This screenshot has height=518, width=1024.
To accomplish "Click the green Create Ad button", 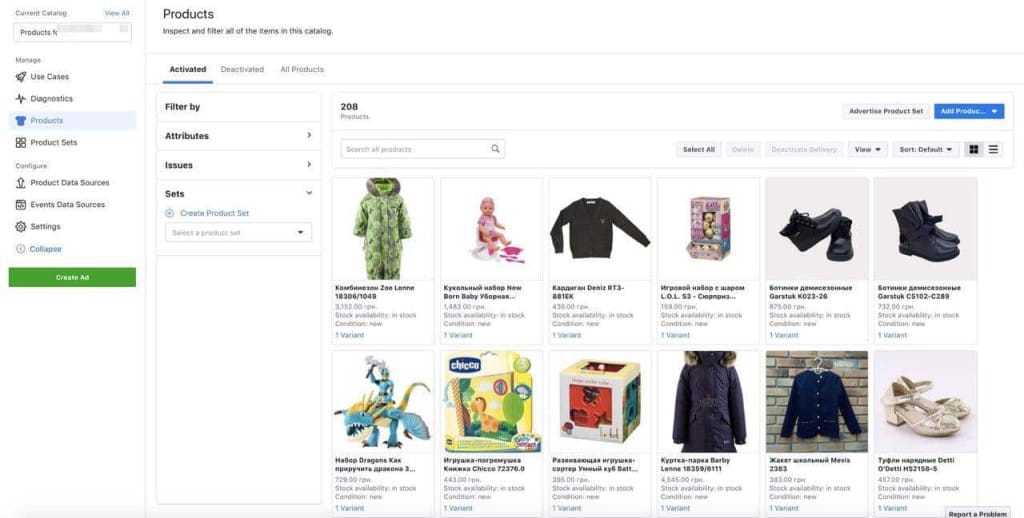I will pyautogui.click(x=72, y=277).
